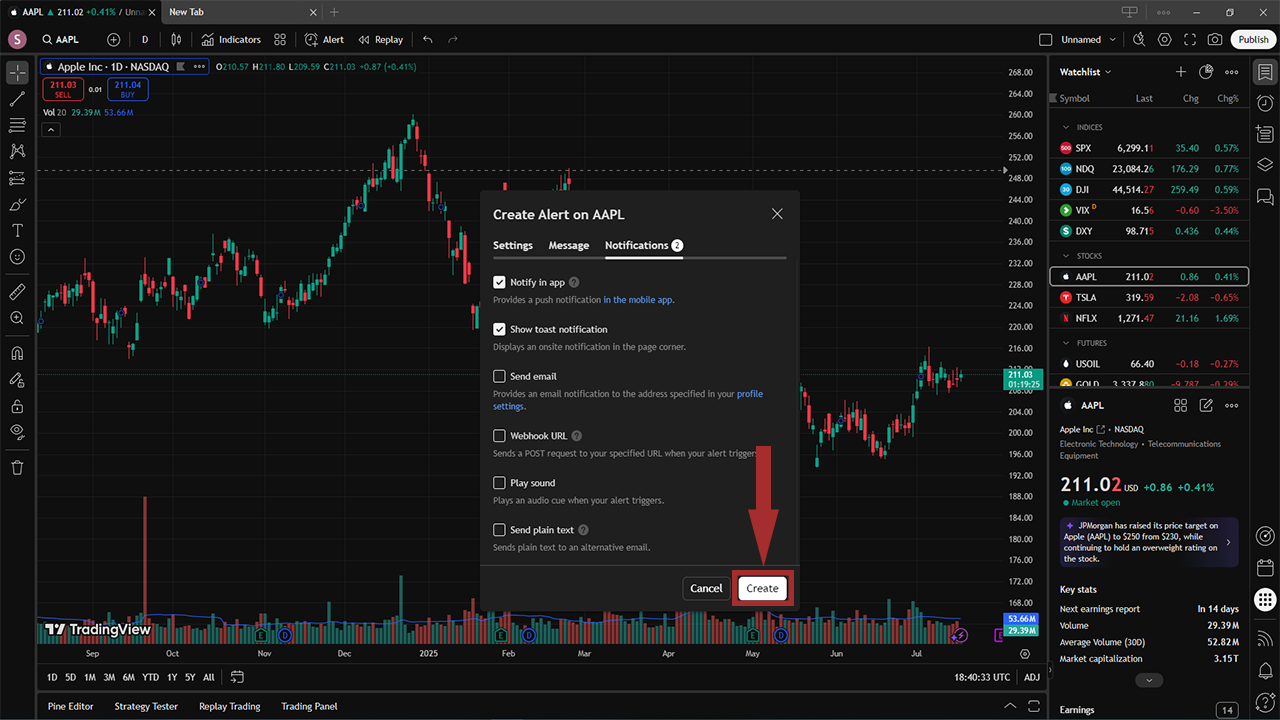Click the ruler measure tool

pos(17,292)
